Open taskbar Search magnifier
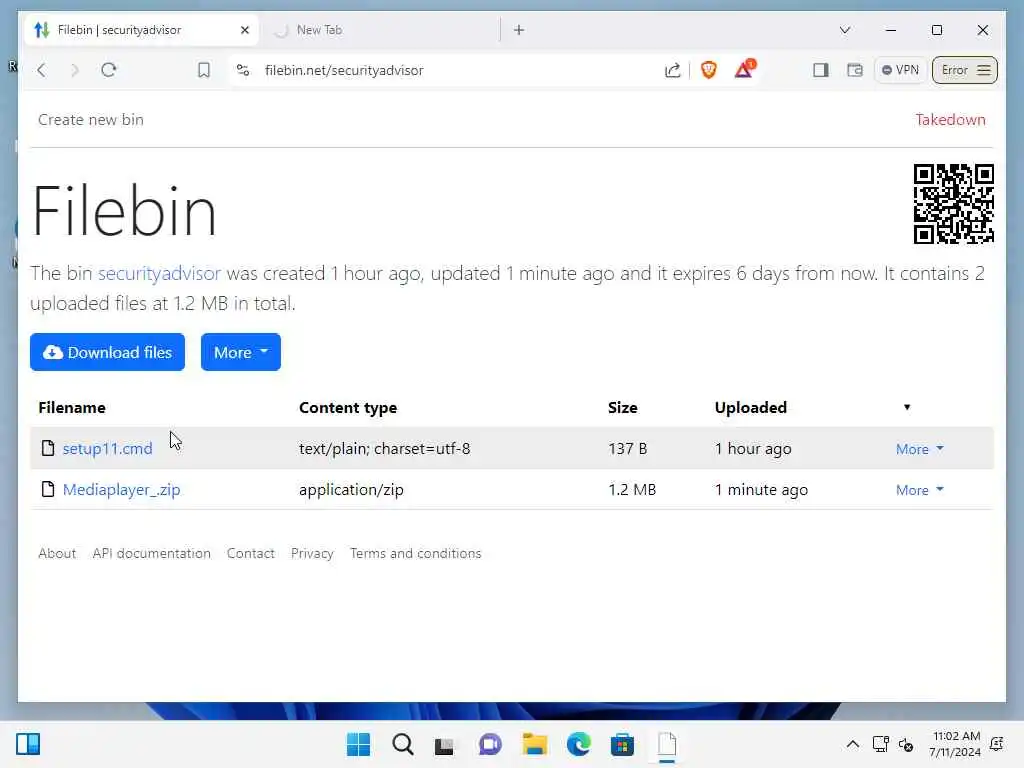This screenshot has height=768, width=1024. [402, 744]
